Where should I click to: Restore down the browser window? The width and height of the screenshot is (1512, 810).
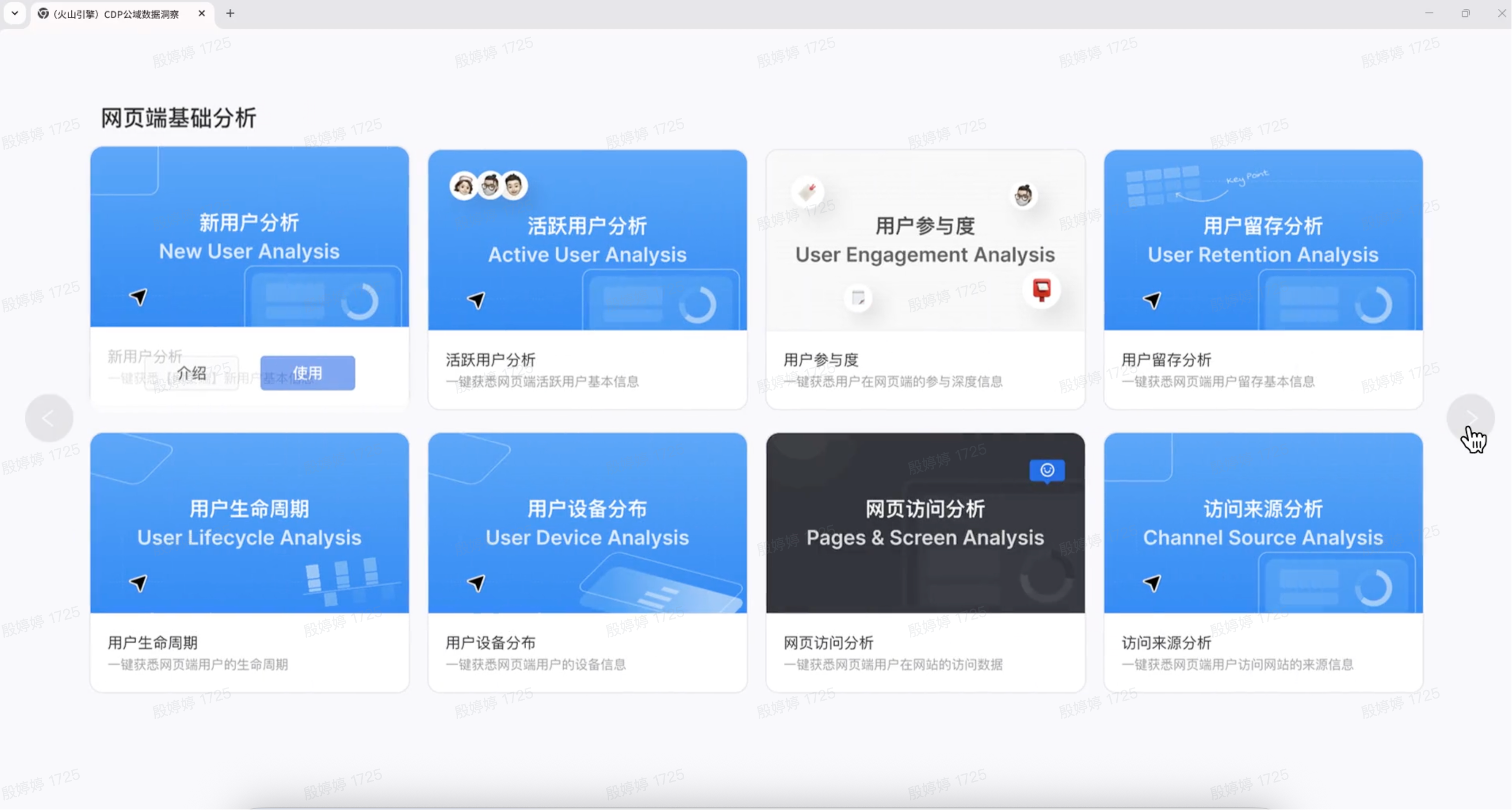pos(1466,13)
